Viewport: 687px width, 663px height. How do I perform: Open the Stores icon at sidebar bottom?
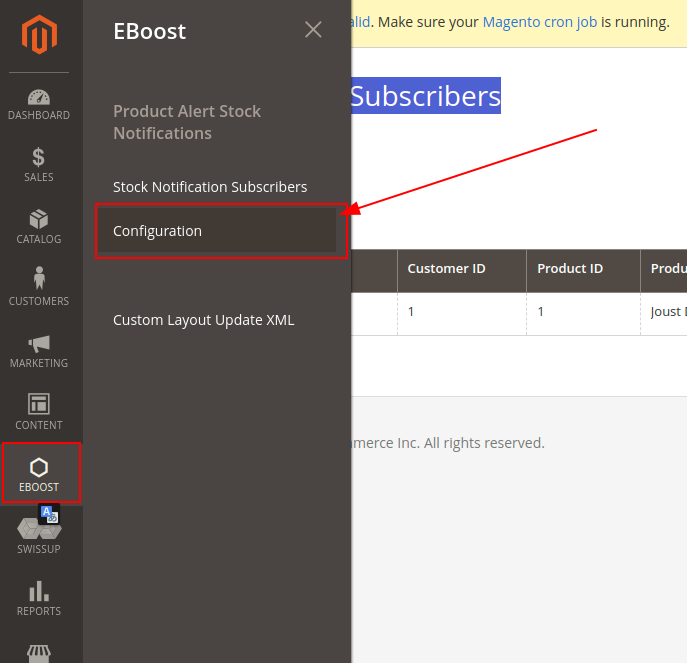(x=40, y=652)
